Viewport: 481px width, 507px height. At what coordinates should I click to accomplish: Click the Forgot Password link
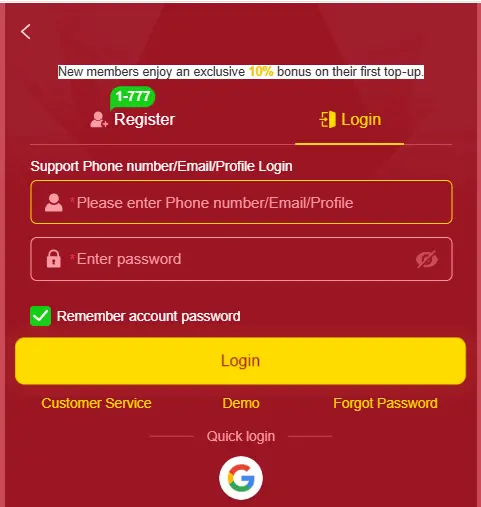[385, 403]
